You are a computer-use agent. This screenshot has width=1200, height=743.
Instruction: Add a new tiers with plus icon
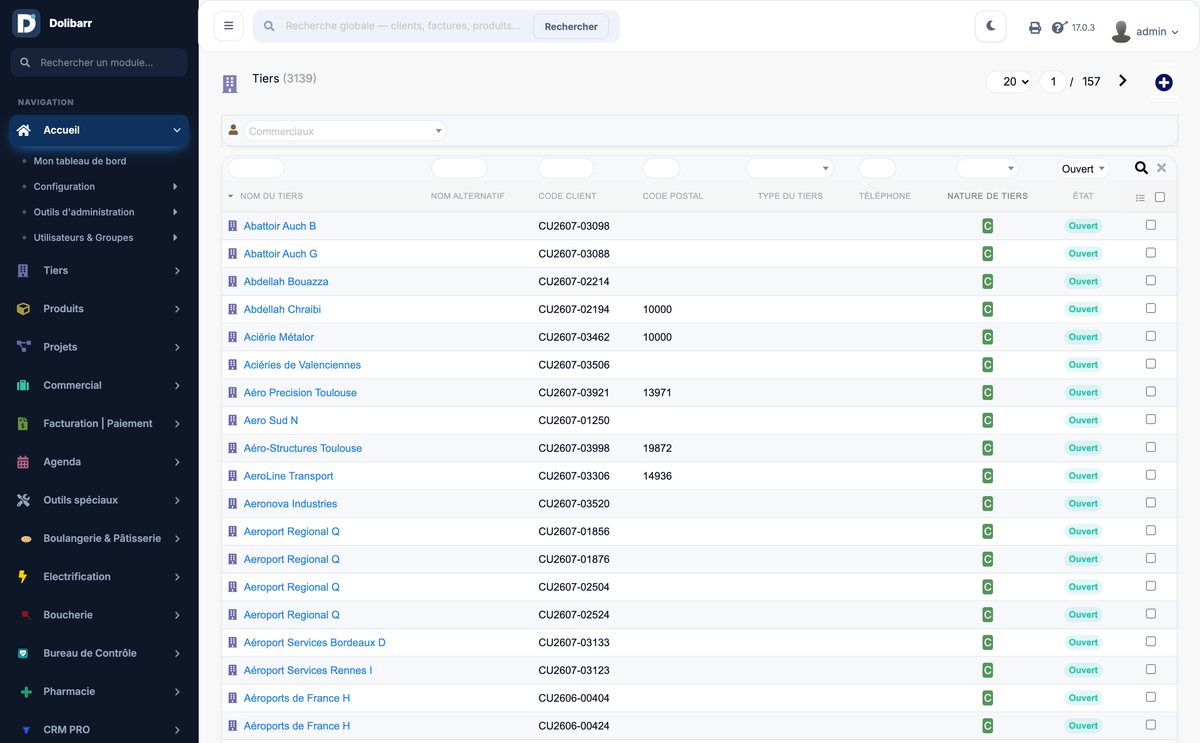coord(1164,82)
